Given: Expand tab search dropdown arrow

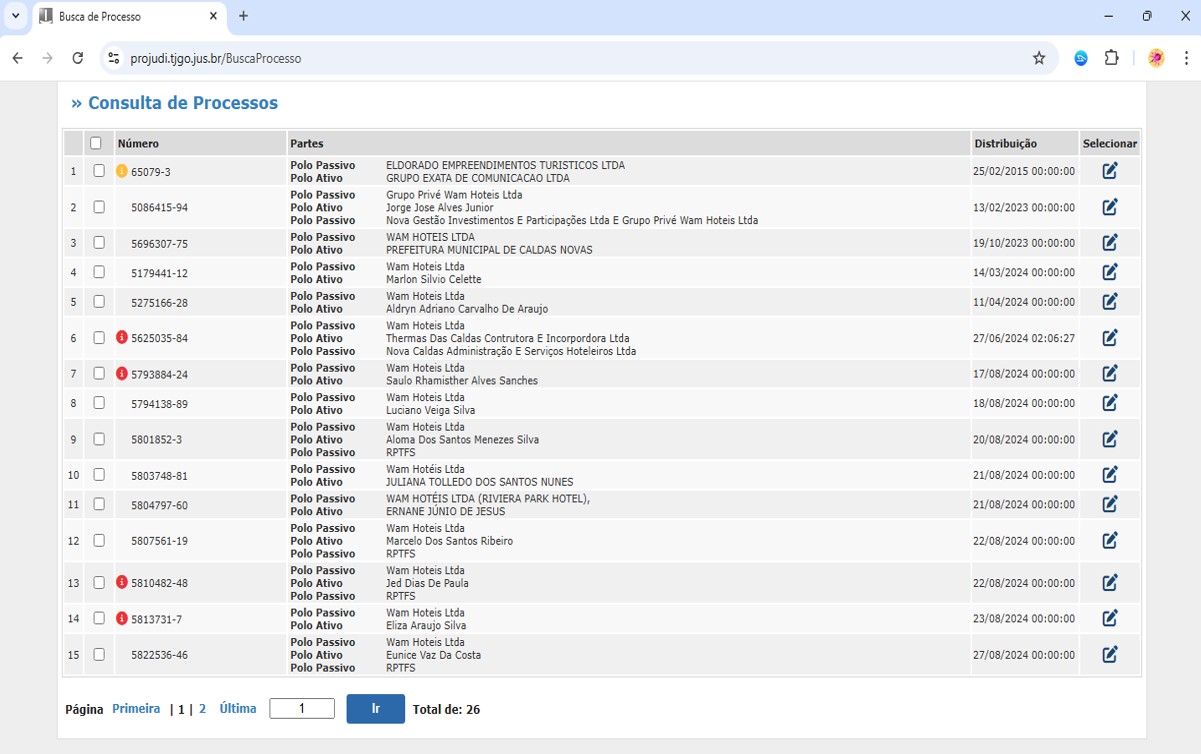Looking at the screenshot, I should pos(15,16).
